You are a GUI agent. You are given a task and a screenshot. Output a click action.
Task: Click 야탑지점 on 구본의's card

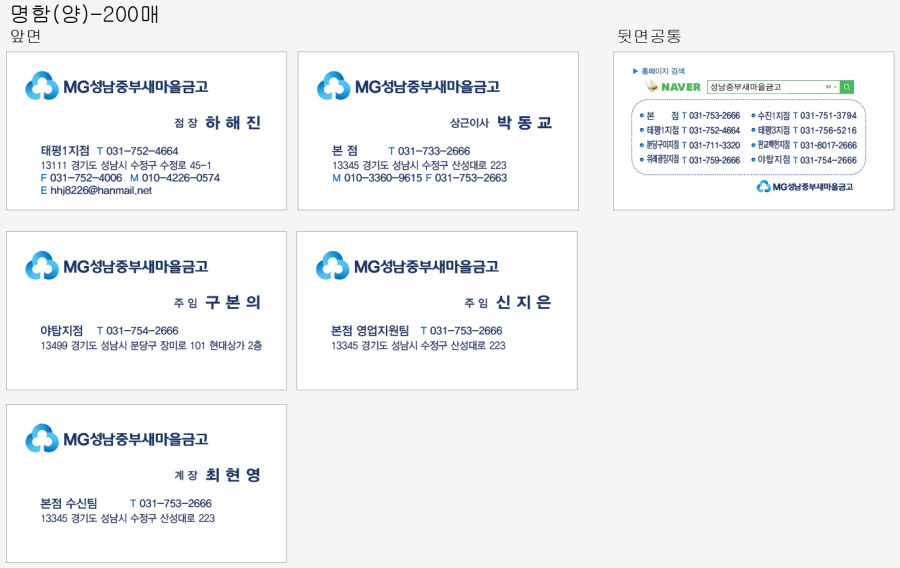pos(61,330)
